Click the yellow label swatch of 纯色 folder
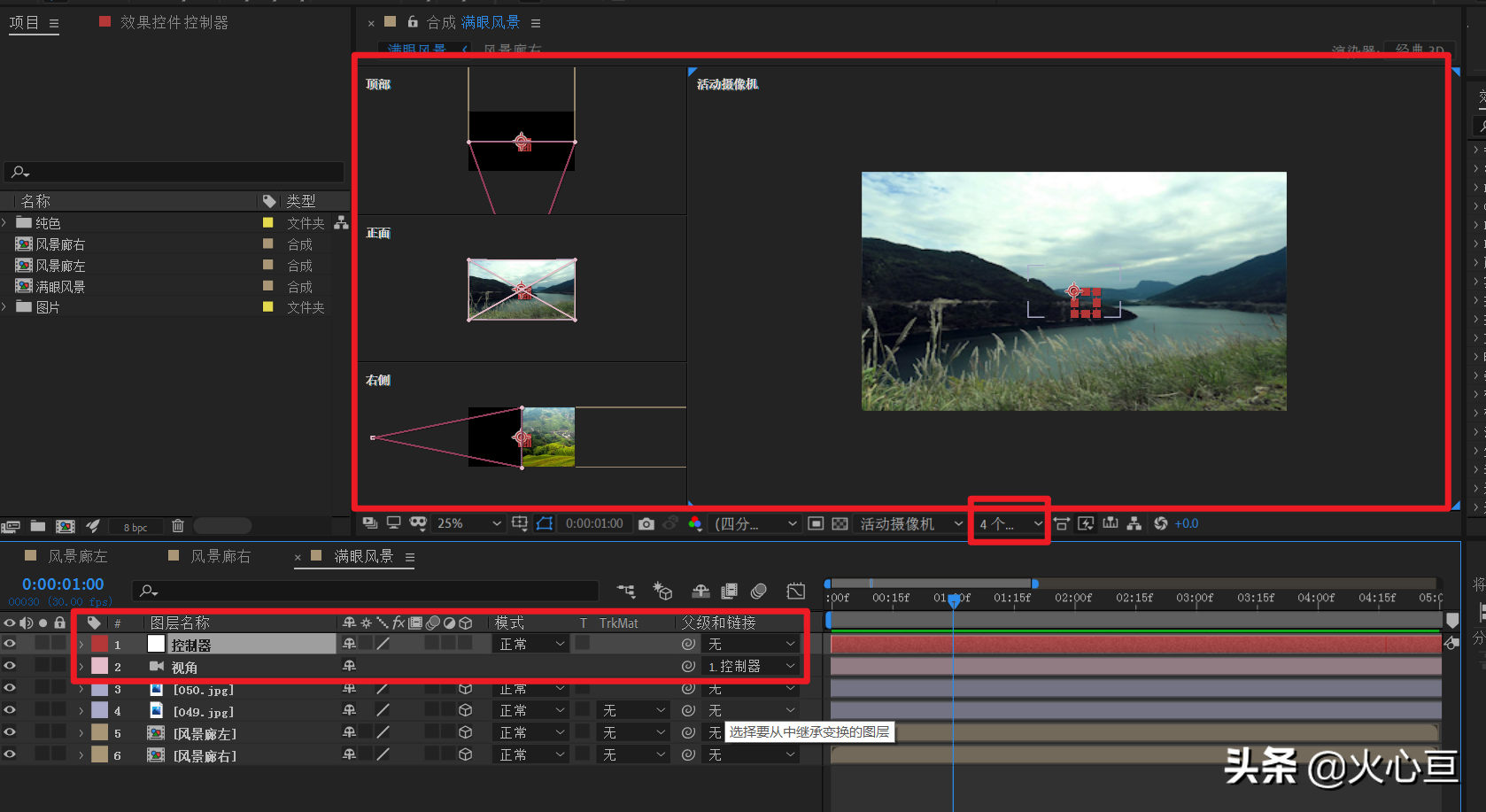This screenshot has width=1486, height=812. (267, 223)
